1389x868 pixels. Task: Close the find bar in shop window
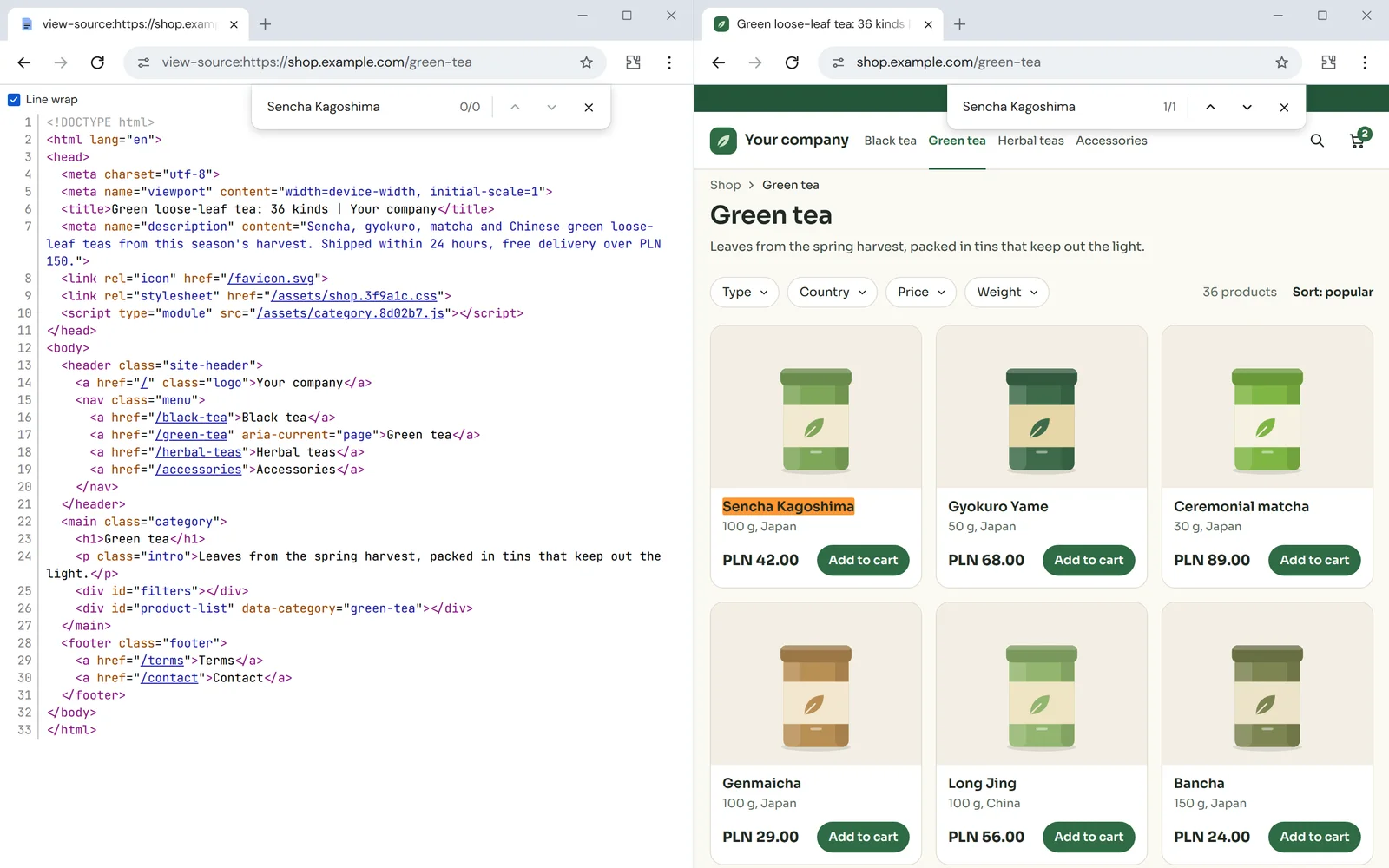pyautogui.click(x=1284, y=107)
